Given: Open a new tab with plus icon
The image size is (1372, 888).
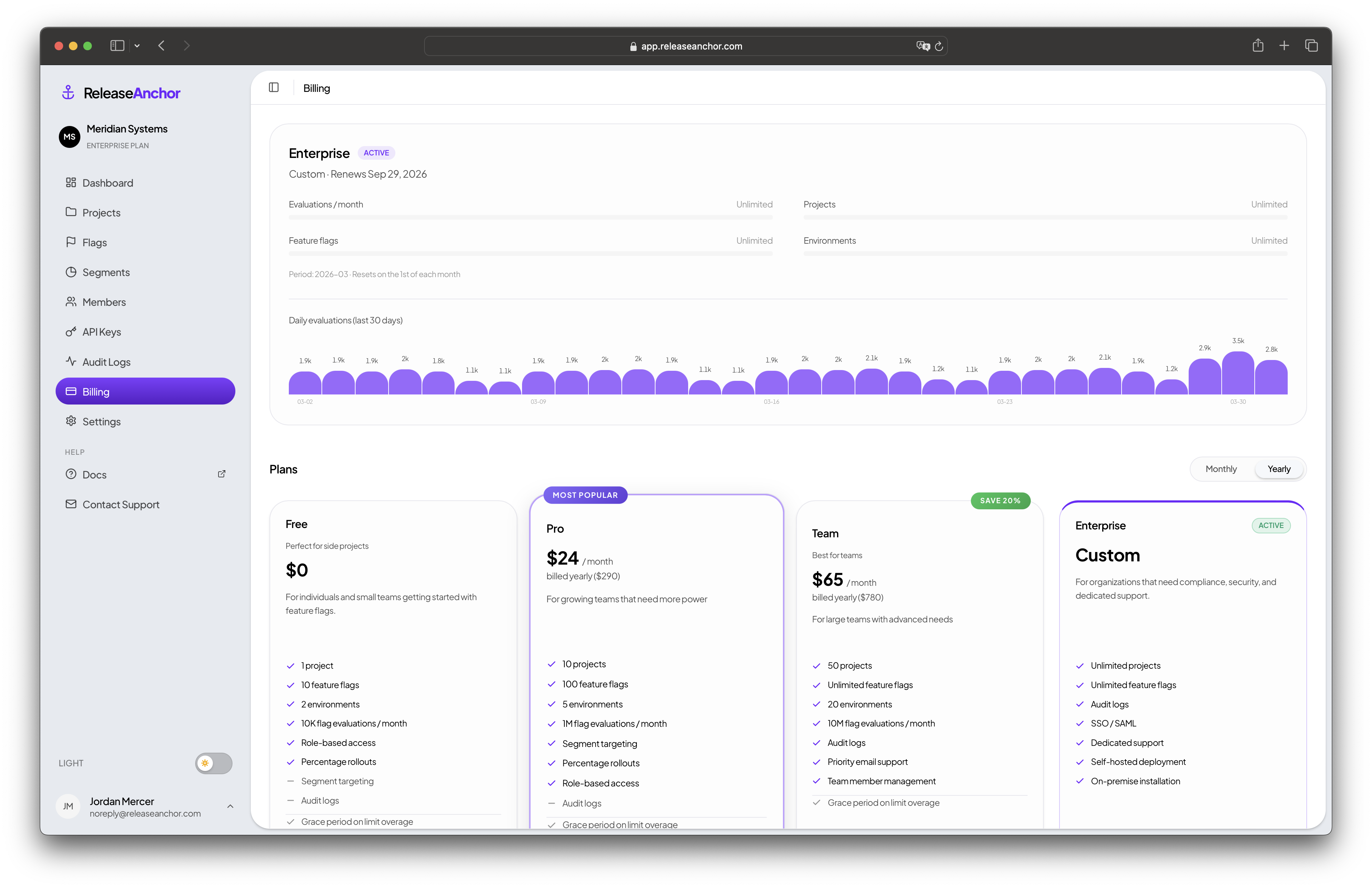Looking at the screenshot, I should (1284, 46).
